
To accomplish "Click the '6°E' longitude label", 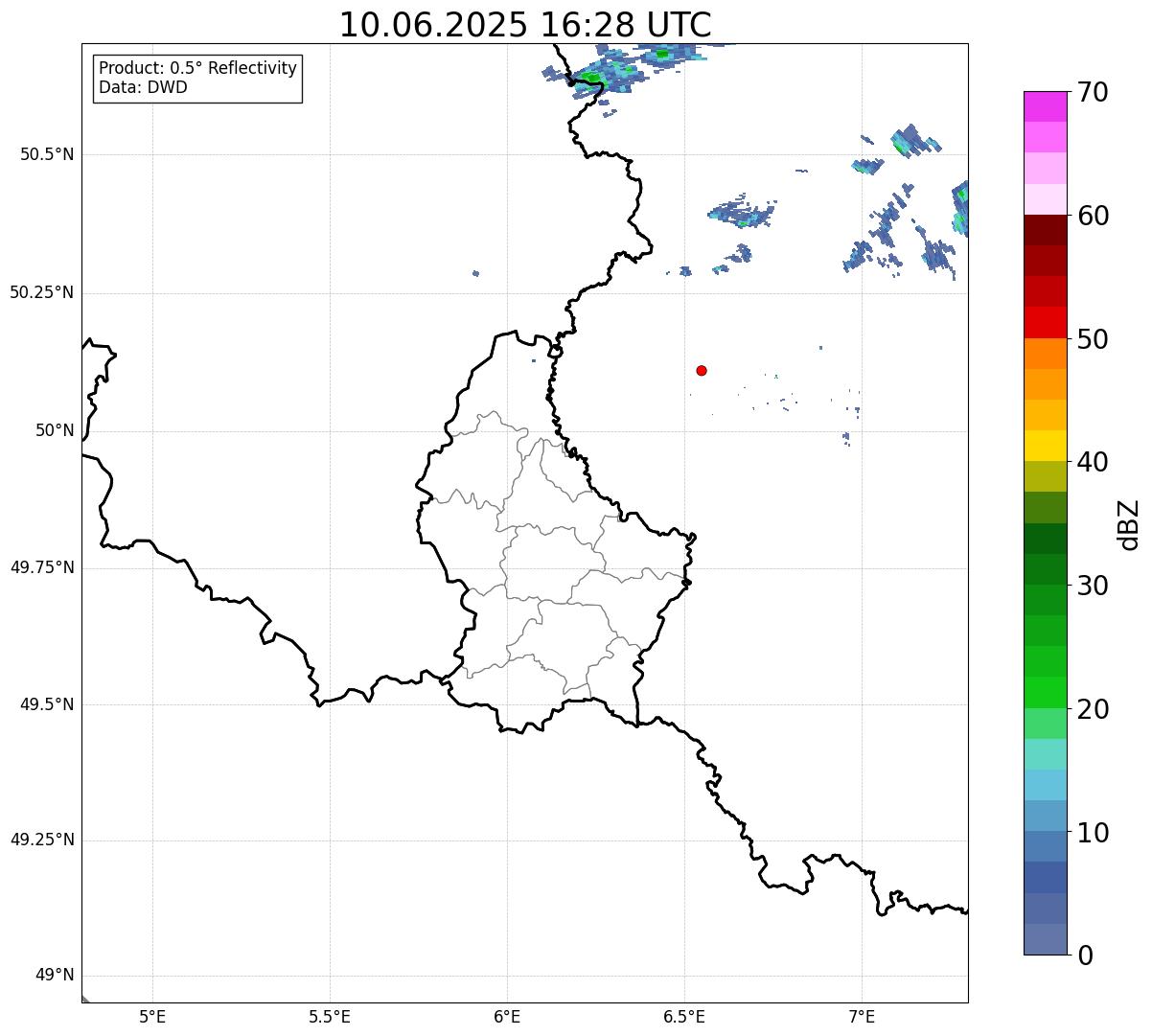I will tap(507, 1016).
